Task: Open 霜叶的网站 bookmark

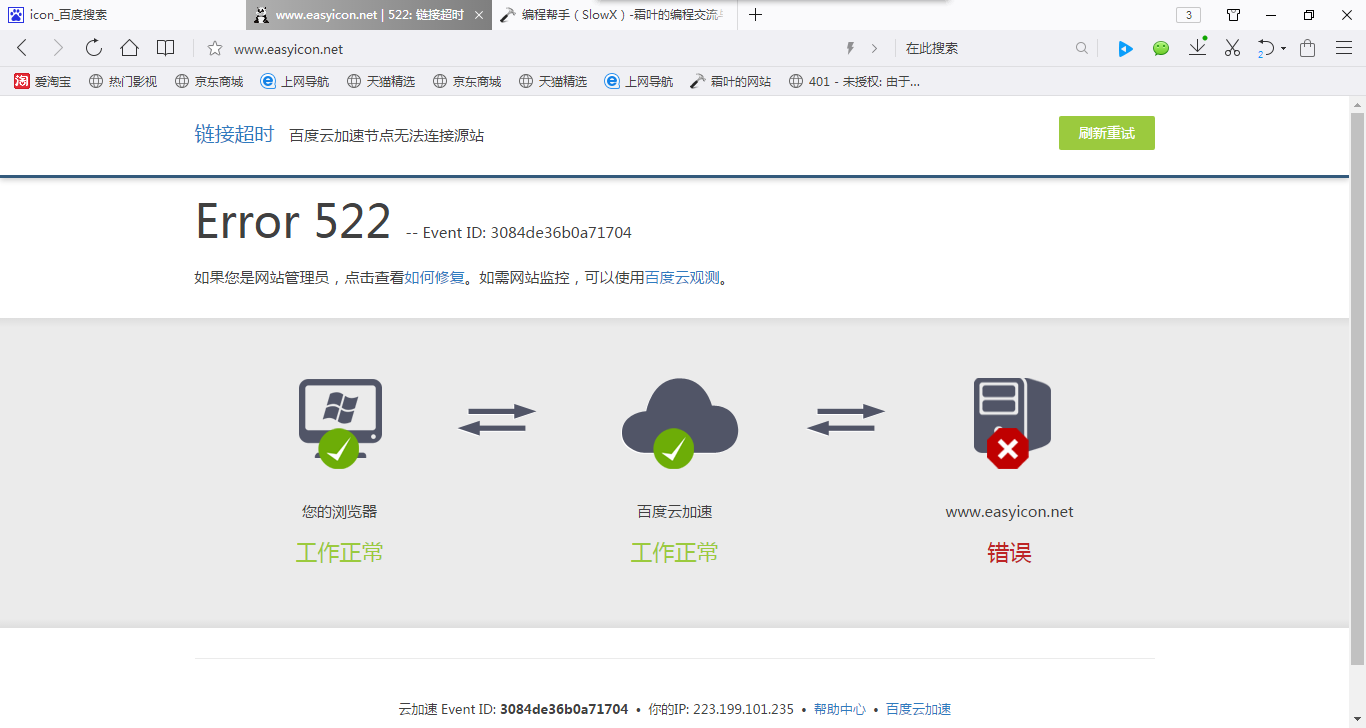Action: click(x=731, y=82)
